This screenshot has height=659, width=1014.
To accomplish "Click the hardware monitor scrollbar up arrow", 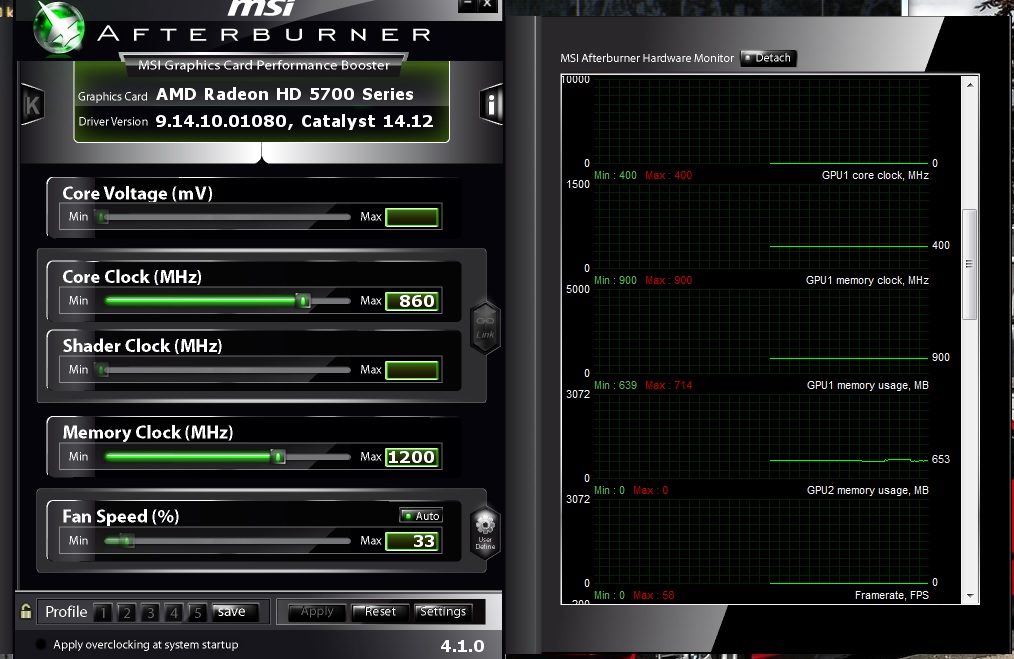I will coord(970,85).
